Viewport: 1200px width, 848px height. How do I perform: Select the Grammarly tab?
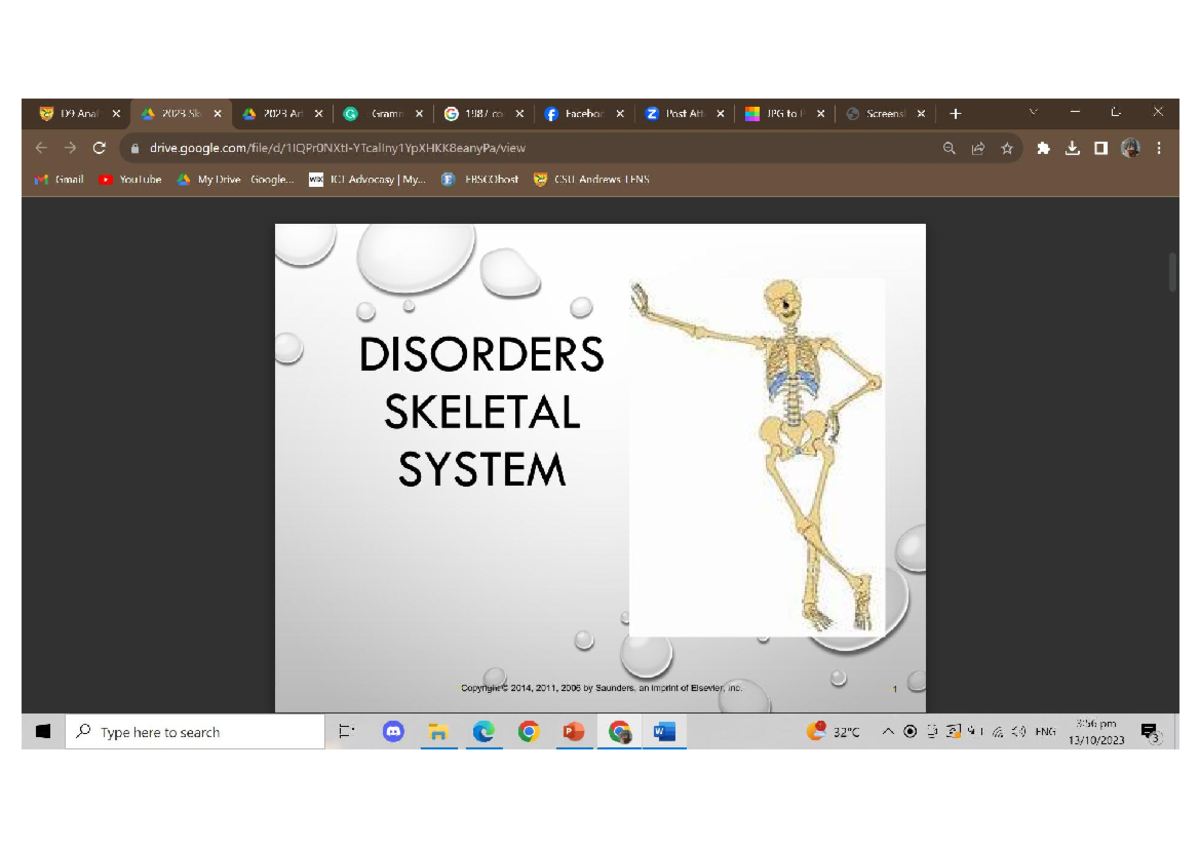pos(383,113)
